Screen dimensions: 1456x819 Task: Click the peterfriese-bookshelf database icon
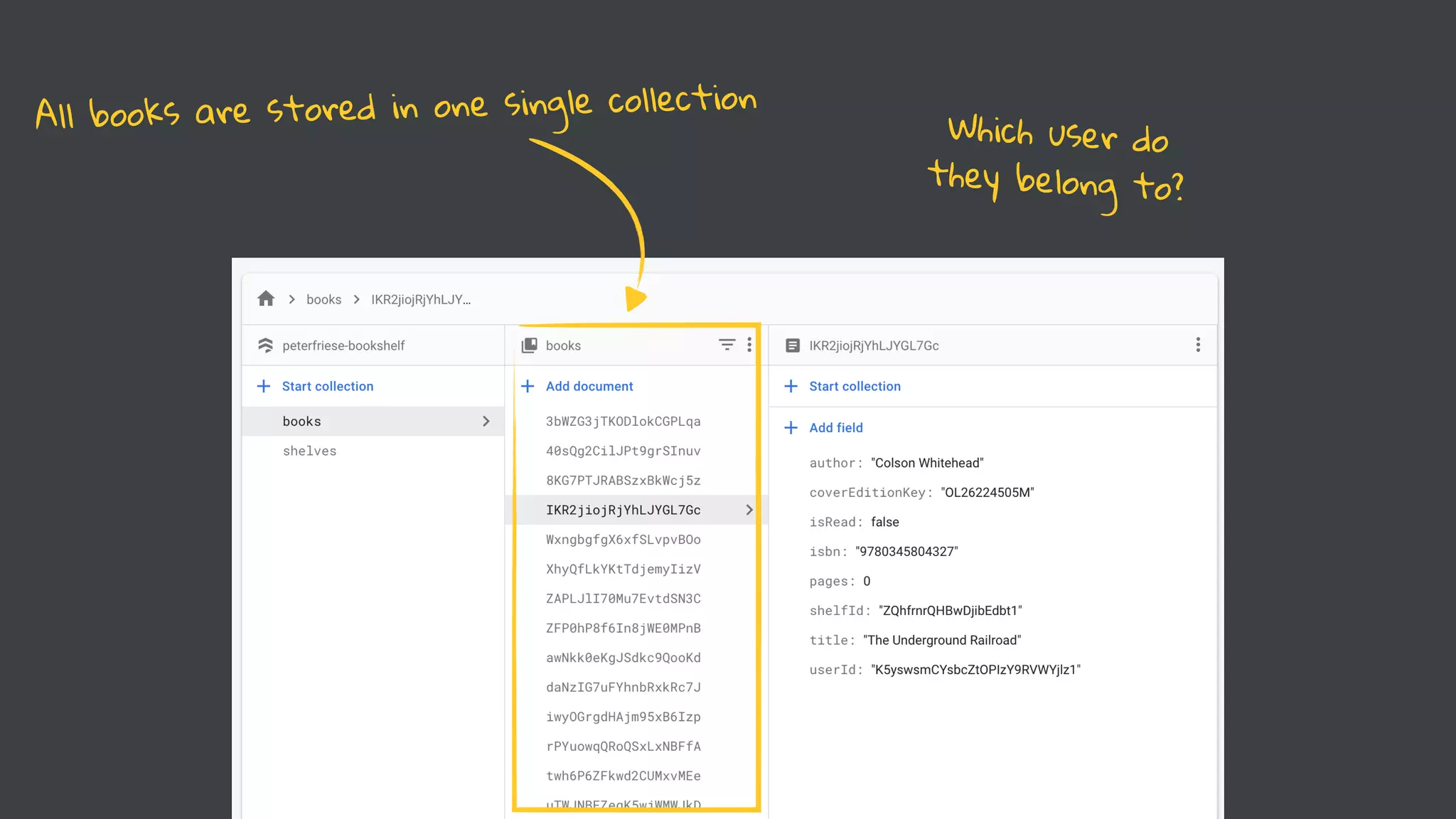pos(265,346)
